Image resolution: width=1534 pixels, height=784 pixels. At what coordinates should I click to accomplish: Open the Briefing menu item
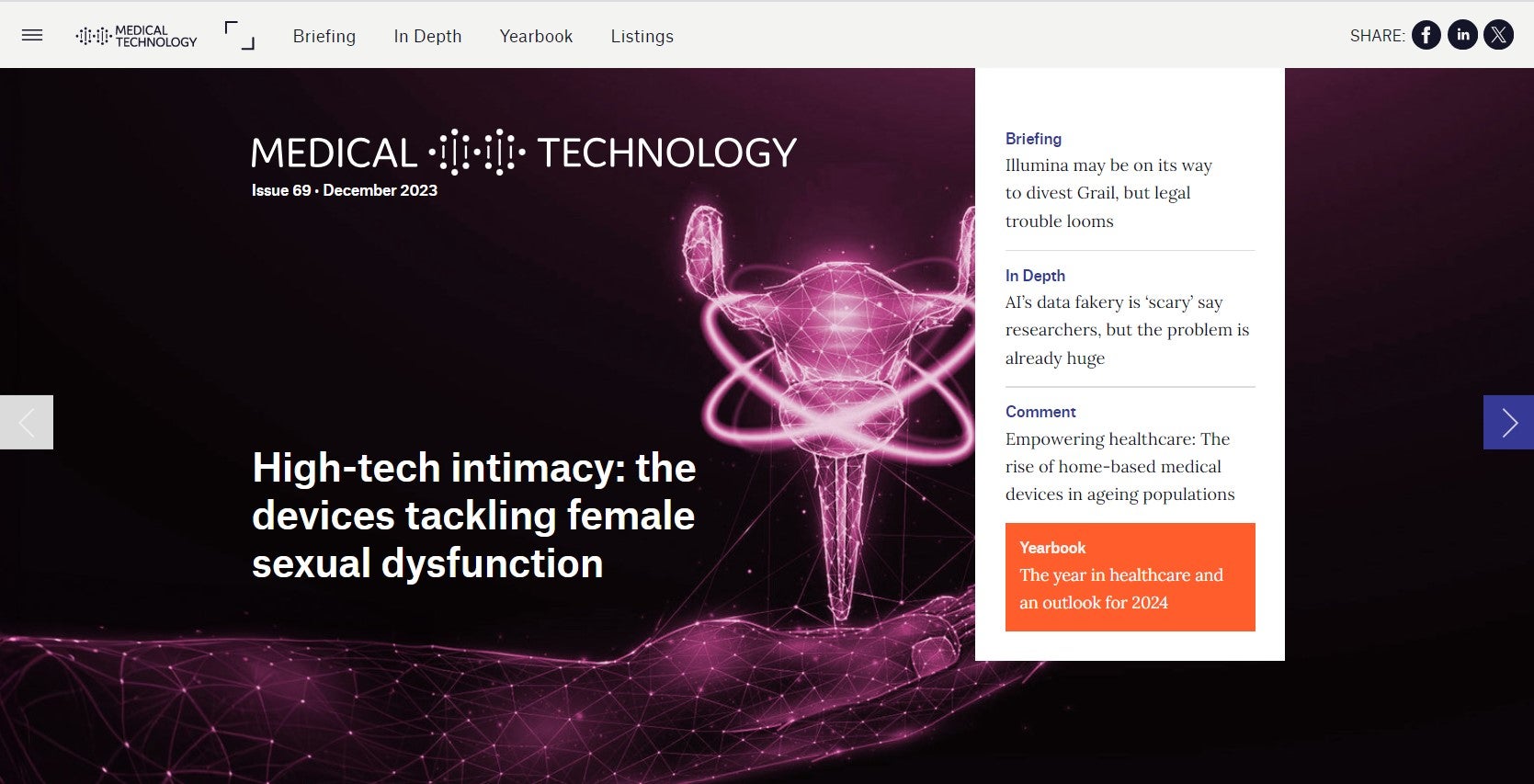(324, 36)
